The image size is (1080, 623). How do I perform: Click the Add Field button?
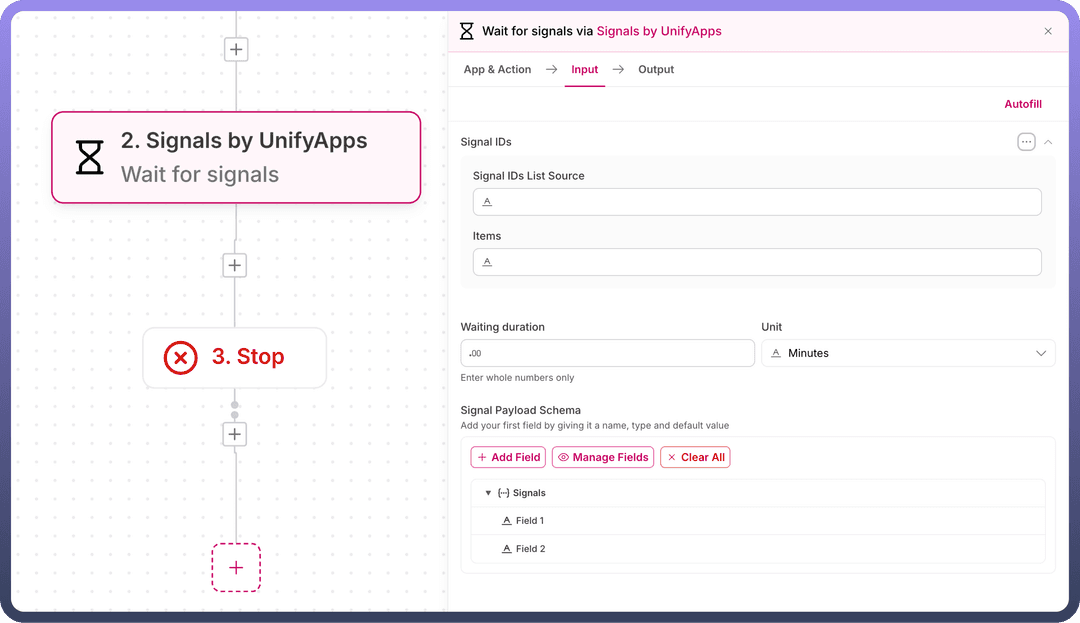point(508,457)
